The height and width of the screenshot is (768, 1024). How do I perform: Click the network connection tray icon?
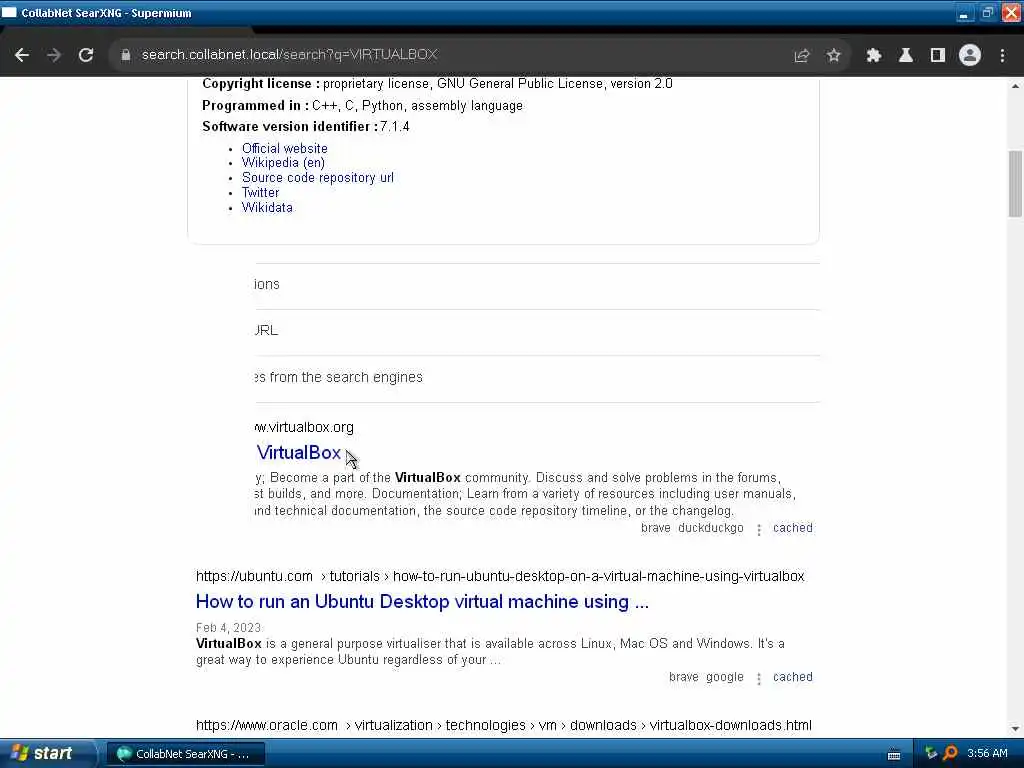931,754
